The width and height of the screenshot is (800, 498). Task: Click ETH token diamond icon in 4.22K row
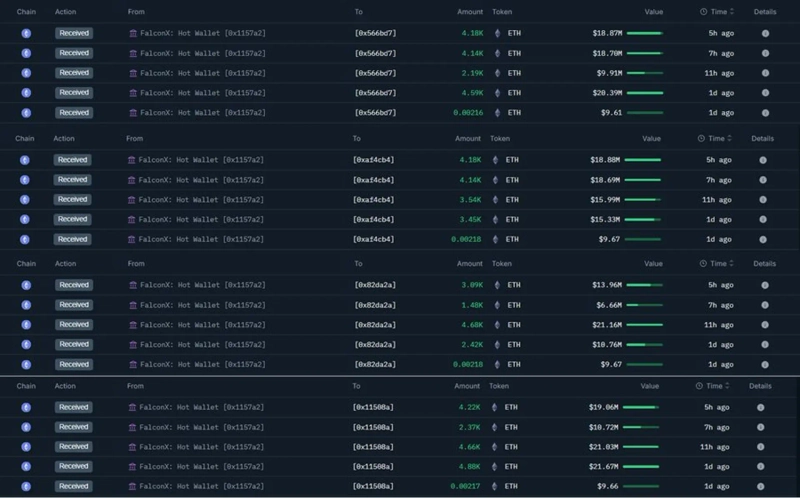pyautogui.click(x=494, y=407)
